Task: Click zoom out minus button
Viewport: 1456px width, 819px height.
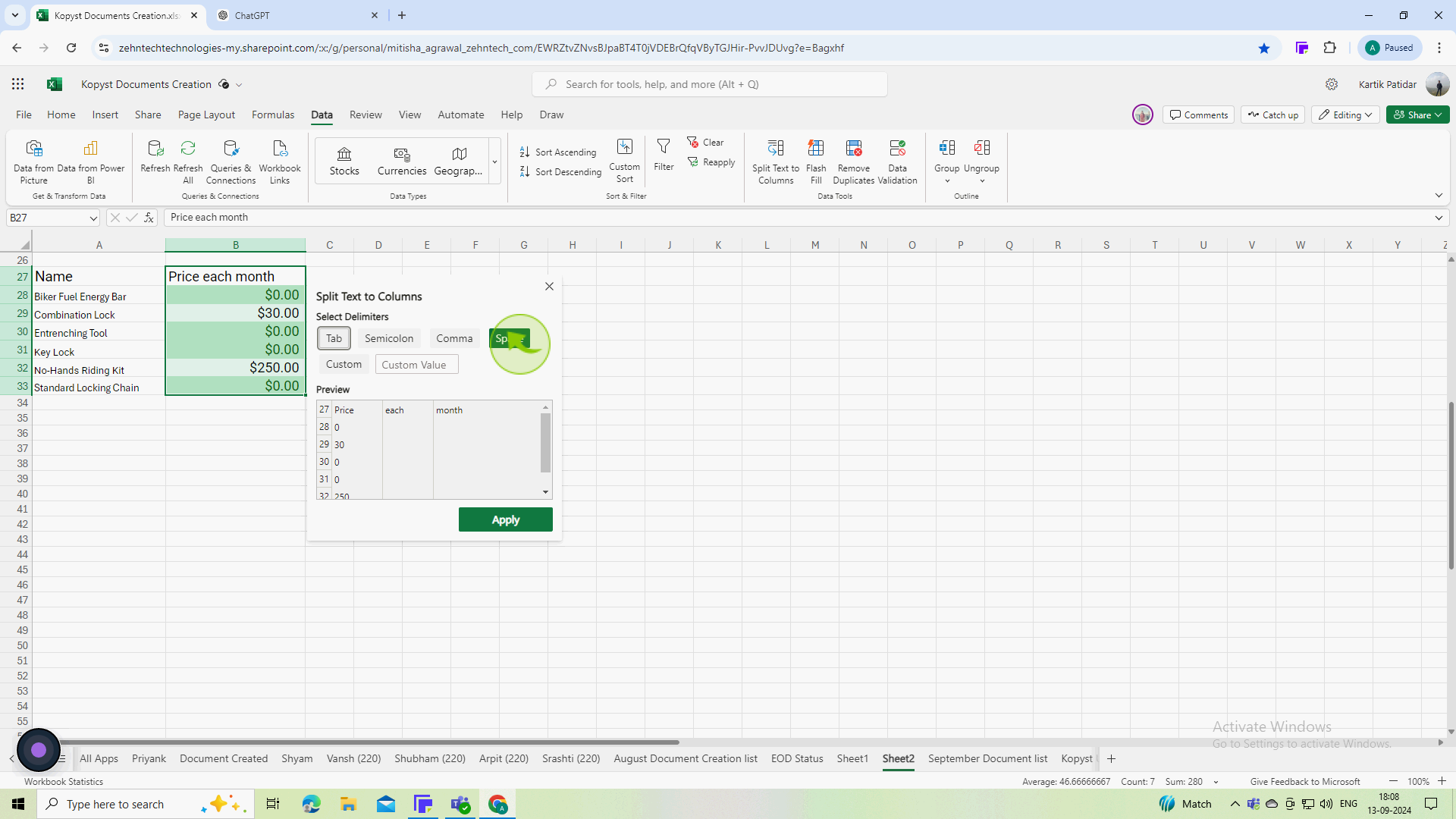Action: [x=1393, y=781]
